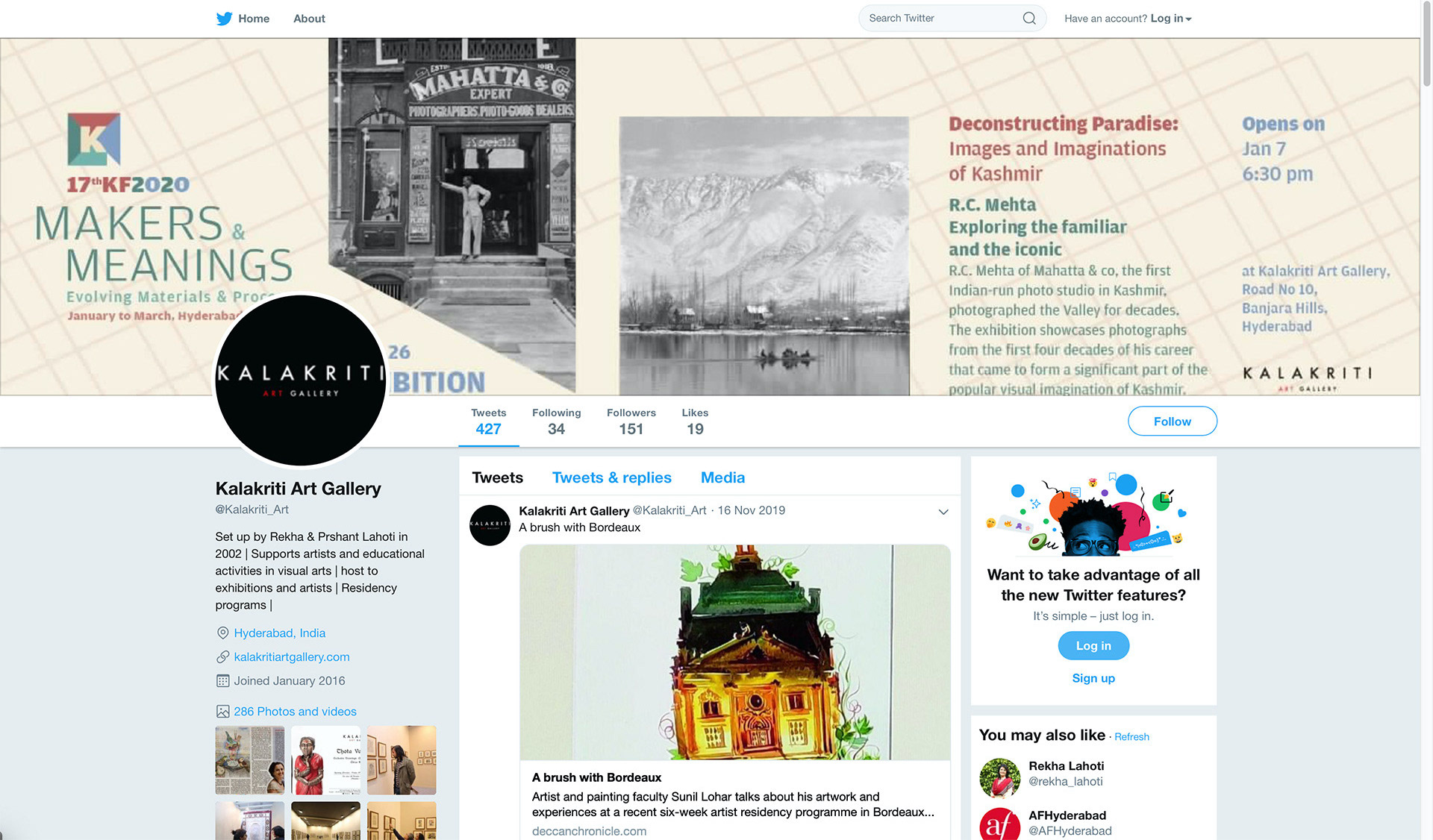
Task: Click the tweet author's small avatar
Action: pyautogui.click(x=490, y=525)
